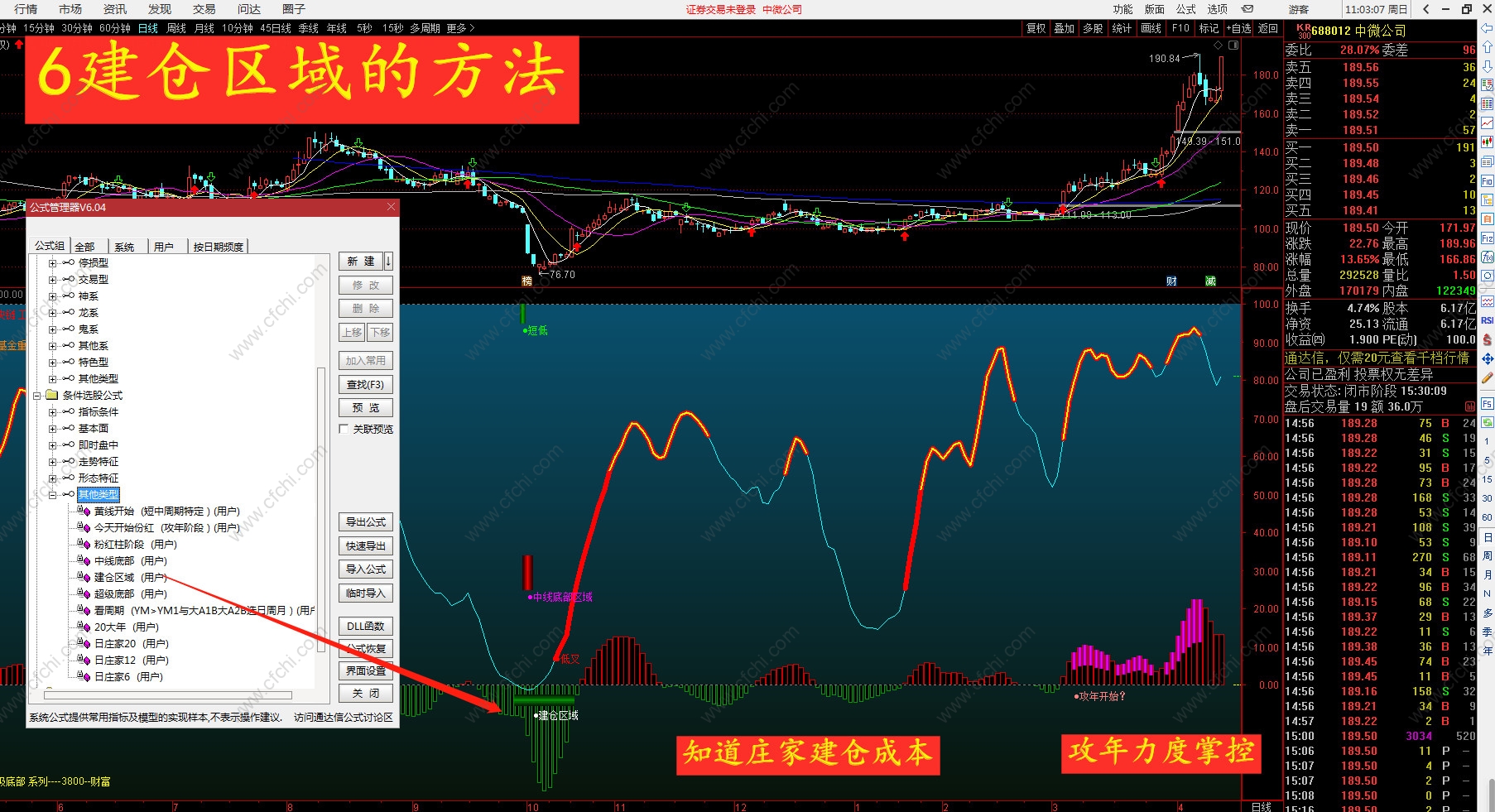
Task: Click the down arrow icon in right sidebar
Action: (1487, 65)
